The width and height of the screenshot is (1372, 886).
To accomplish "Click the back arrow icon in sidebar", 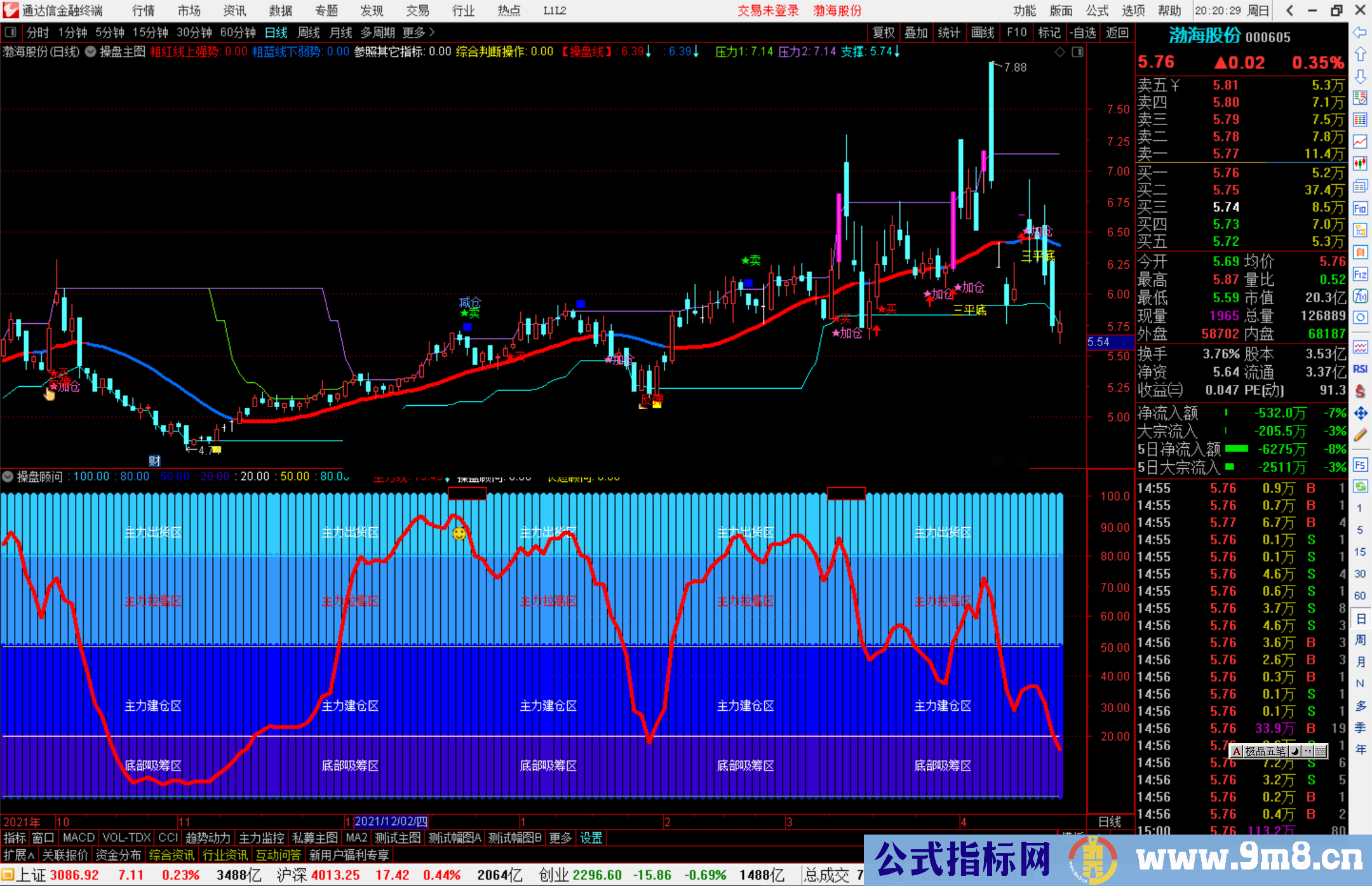I will pyautogui.click(x=1360, y=32).
